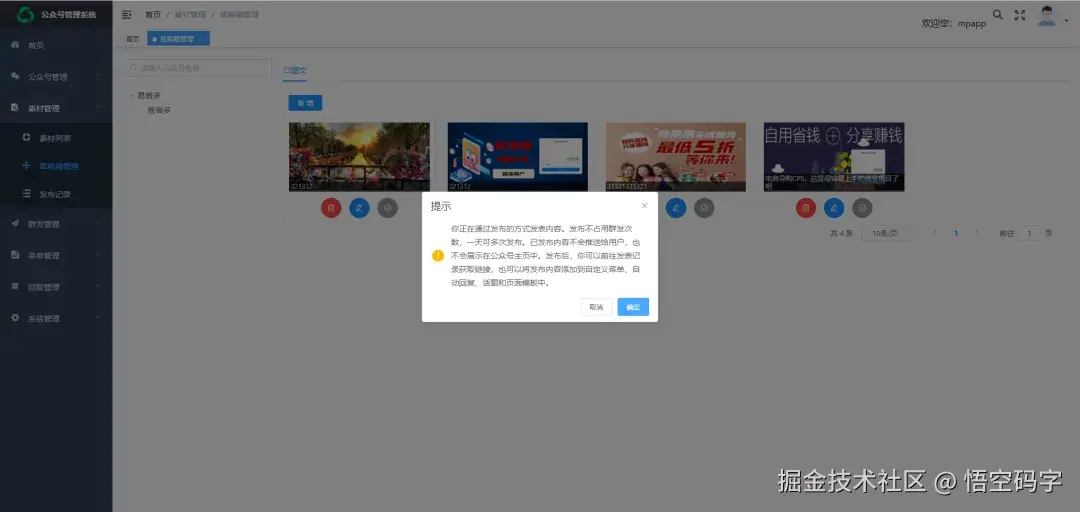Screen dimensions: 1080x512
Task: Publish the sunset canal draft via check icon
Action: pyautogui.click(x=388, y=207)
